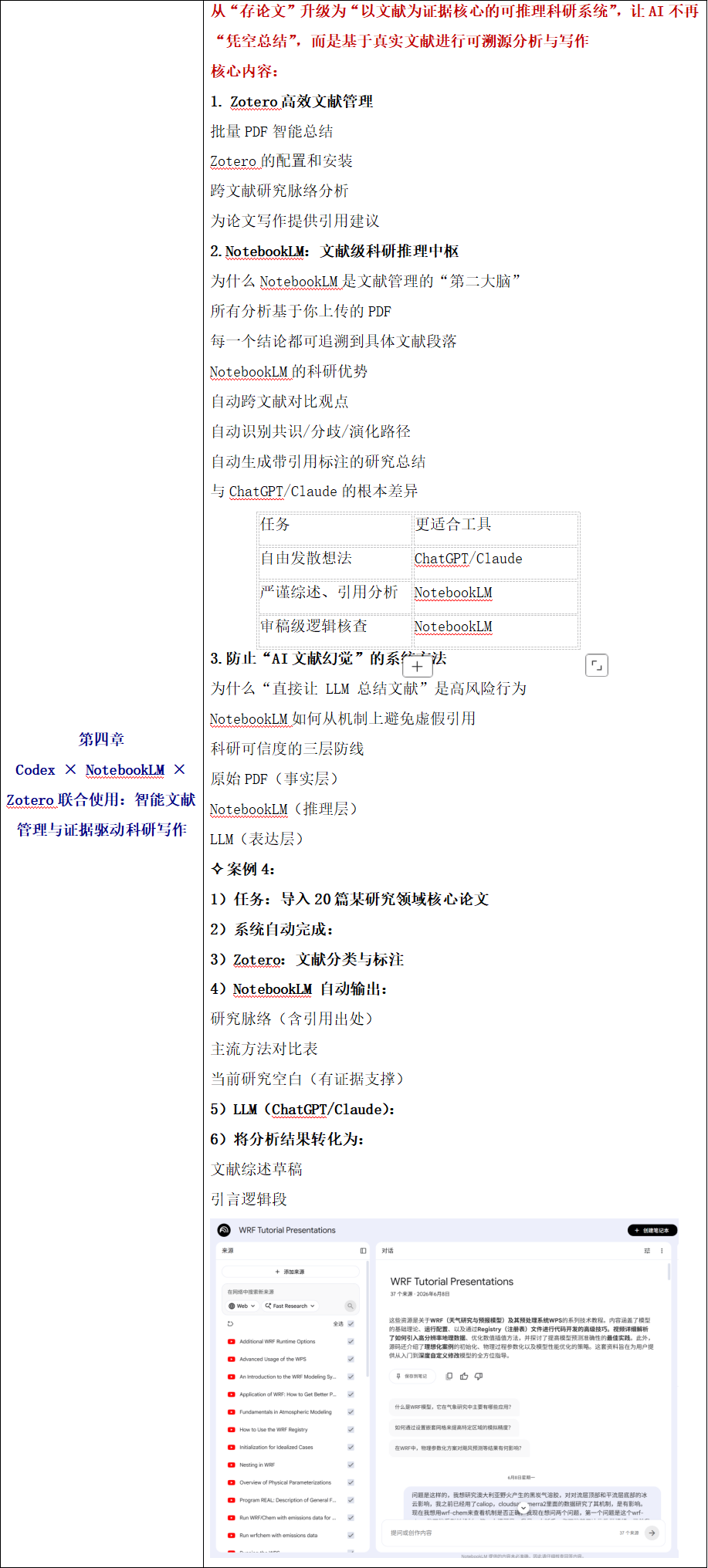The image size is (708, 1568).
Task: Uncheck Additional WRF Runtime Options source
Action: (x=351, y=1341)
